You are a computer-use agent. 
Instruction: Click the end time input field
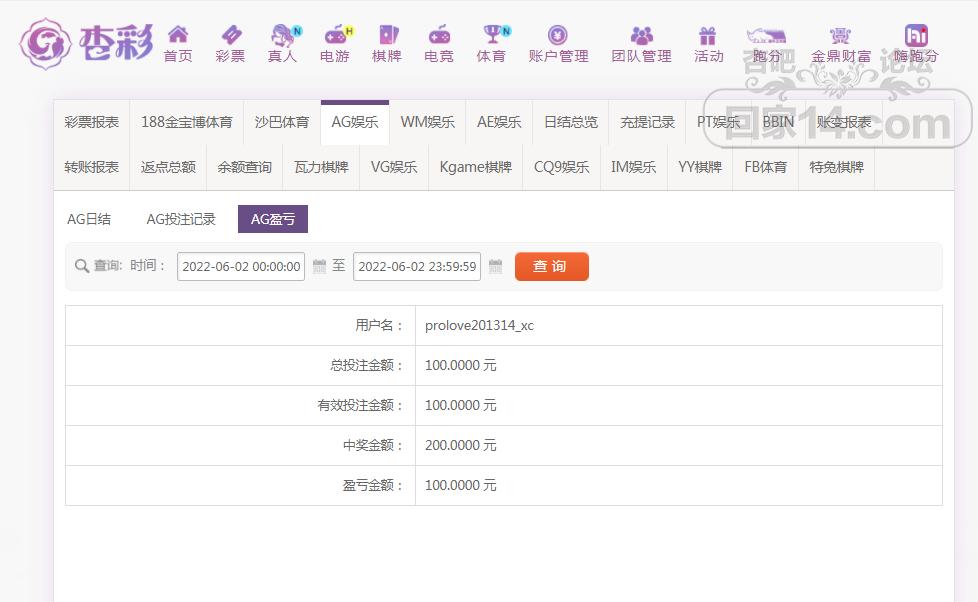coord(417,267)
